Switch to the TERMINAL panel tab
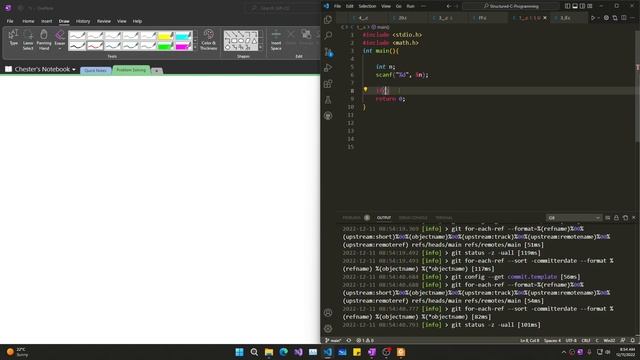This screenshot has width=640, height=360. click(444, 218)
